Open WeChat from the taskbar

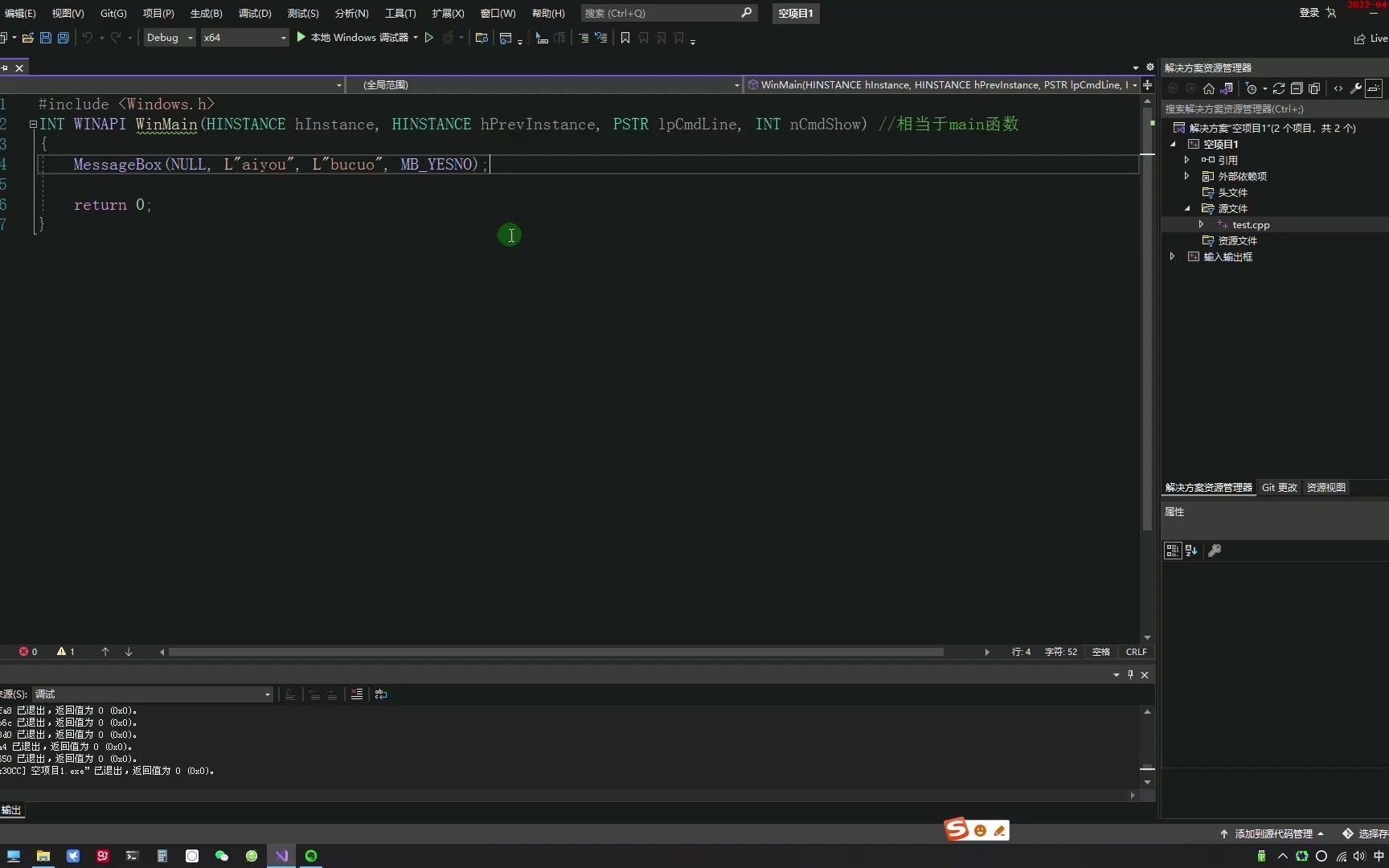[x=222, y=856]
